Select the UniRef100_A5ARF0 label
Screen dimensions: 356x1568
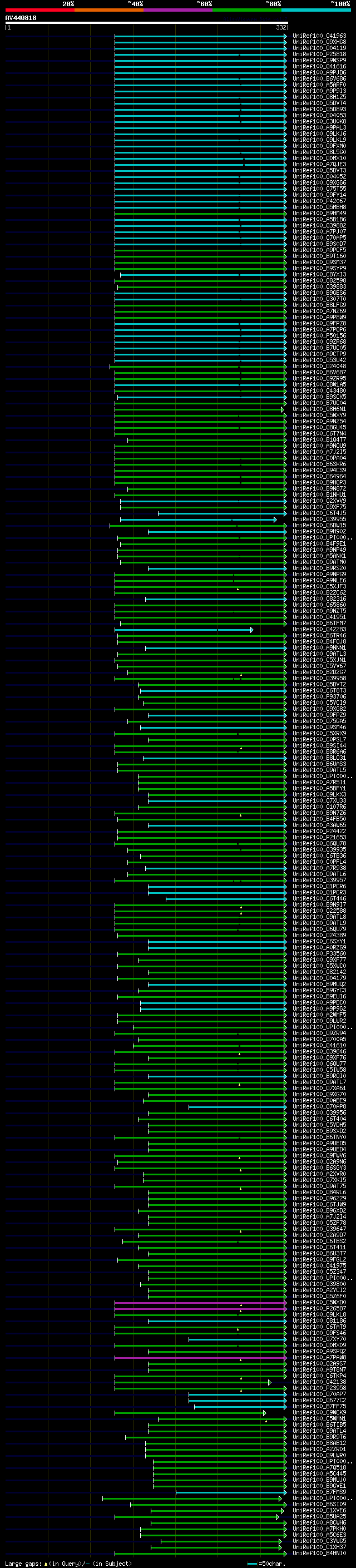click(x=319, y=85)
